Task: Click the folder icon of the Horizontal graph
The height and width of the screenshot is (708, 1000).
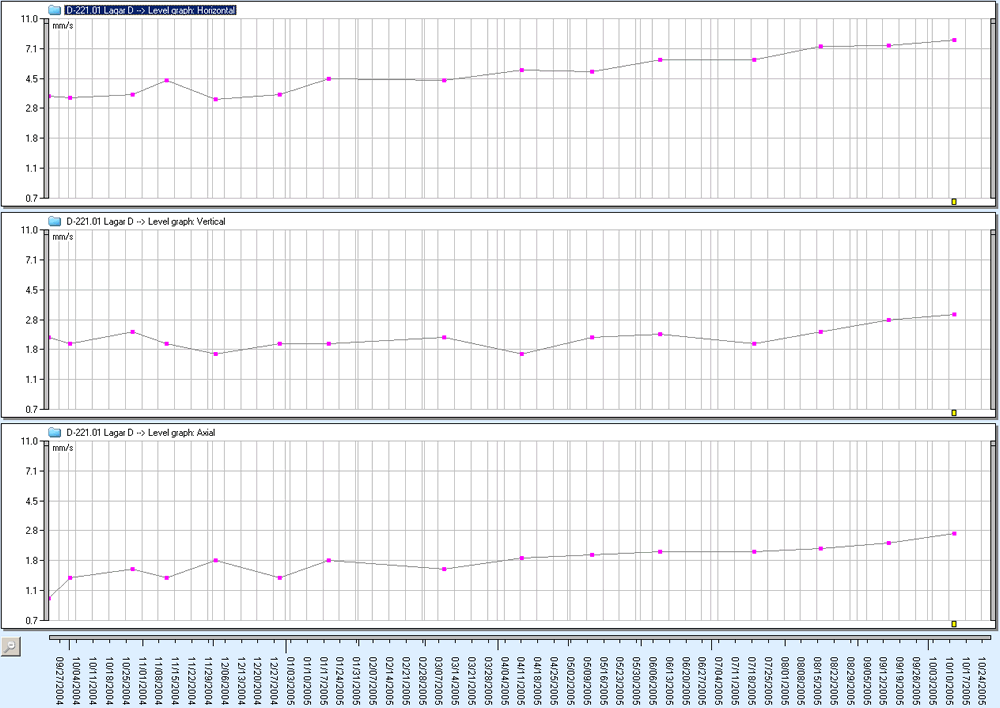Action: tap(54, 9)
